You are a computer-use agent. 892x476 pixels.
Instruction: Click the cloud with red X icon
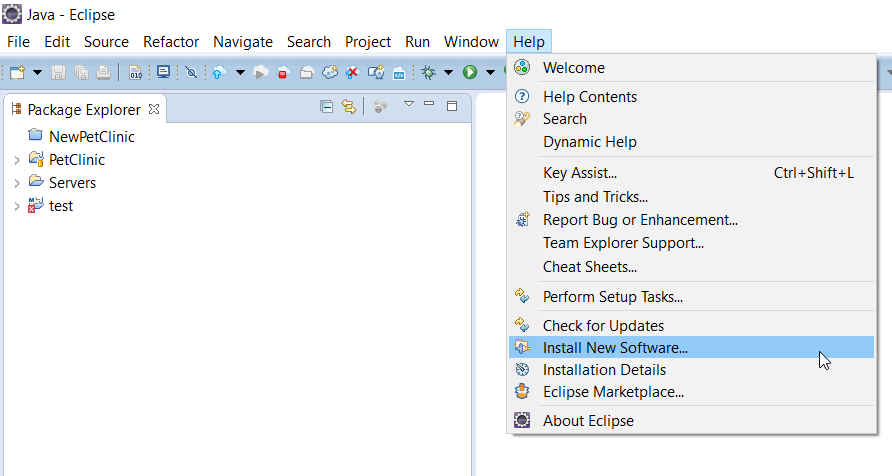click(x=353, y=72)
